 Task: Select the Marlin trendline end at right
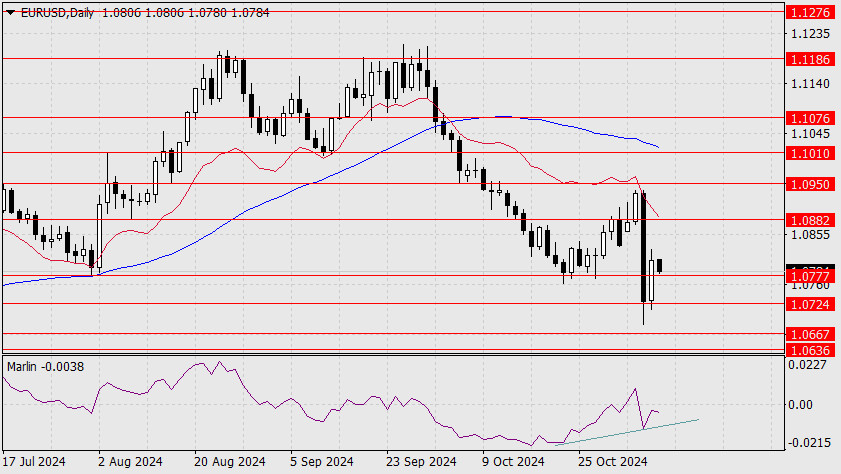click(x=697, y=419)
